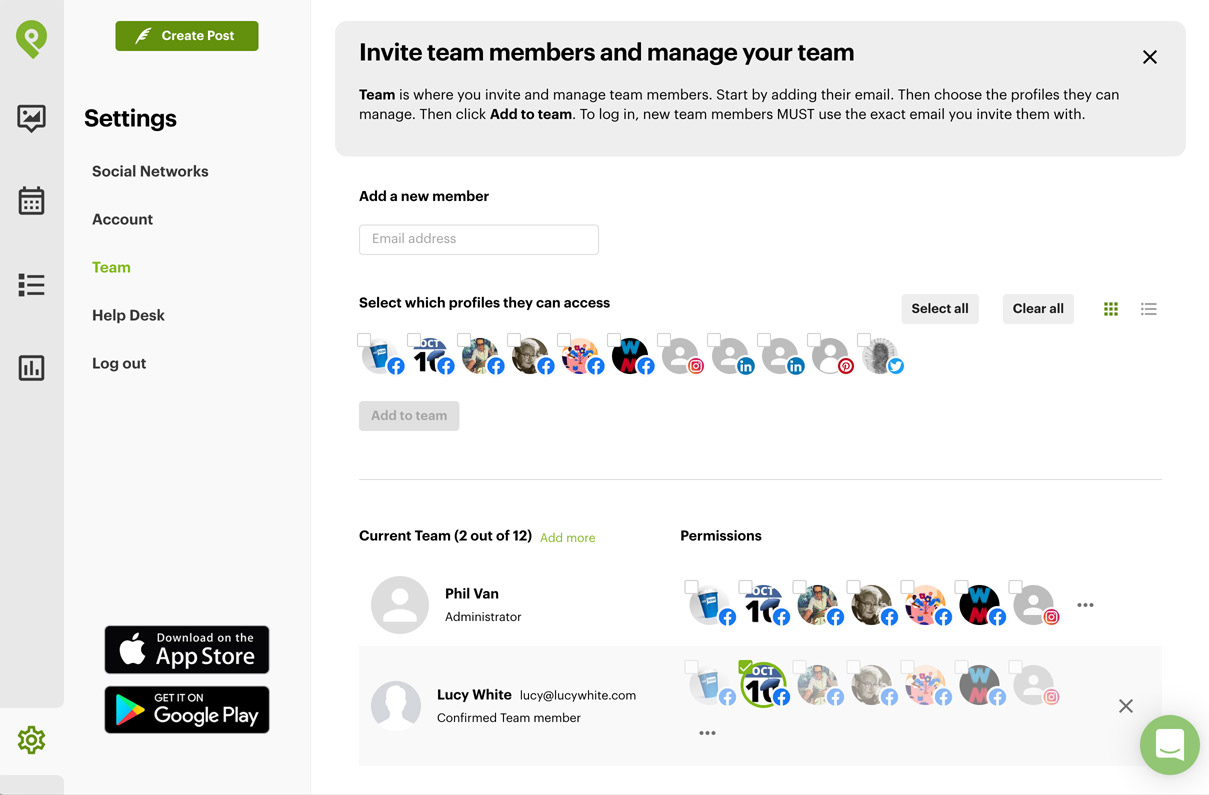Click the settings gear icon

click(31, 740)
